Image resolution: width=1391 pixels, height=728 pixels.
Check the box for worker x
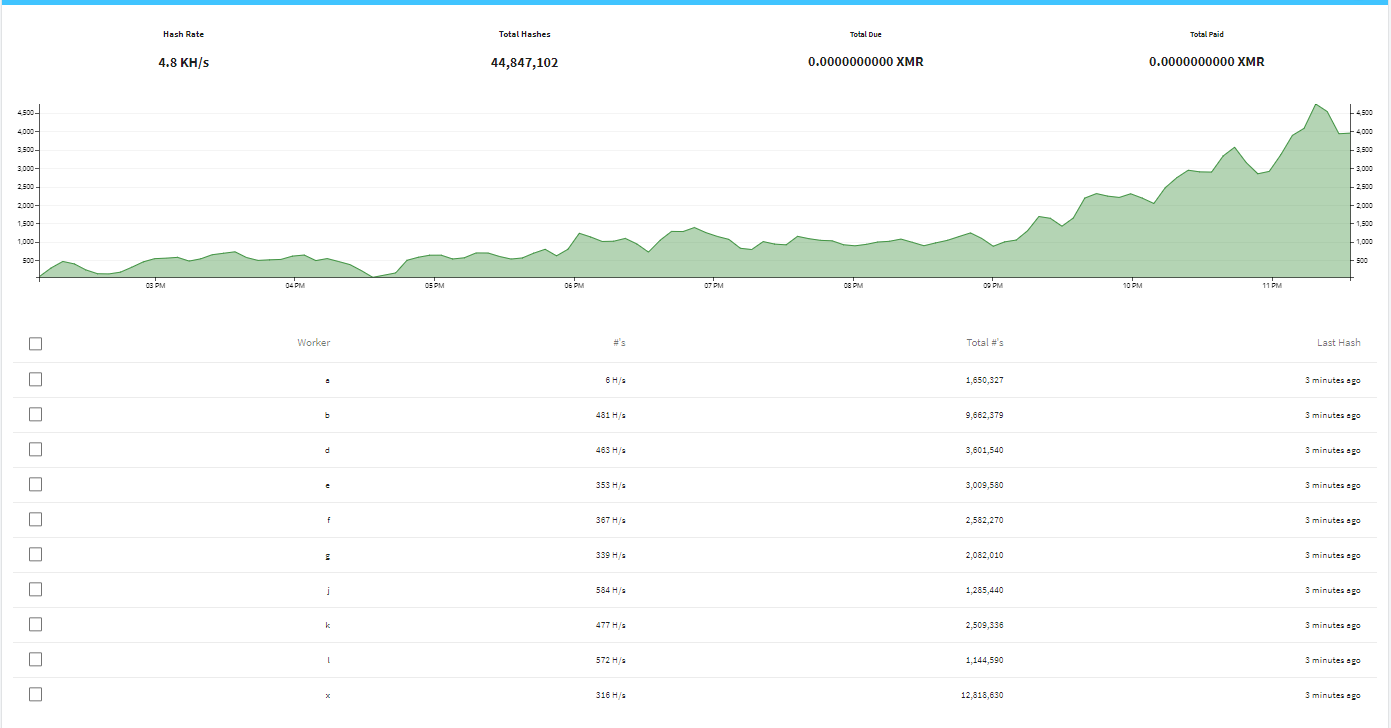tap(36, 694)
